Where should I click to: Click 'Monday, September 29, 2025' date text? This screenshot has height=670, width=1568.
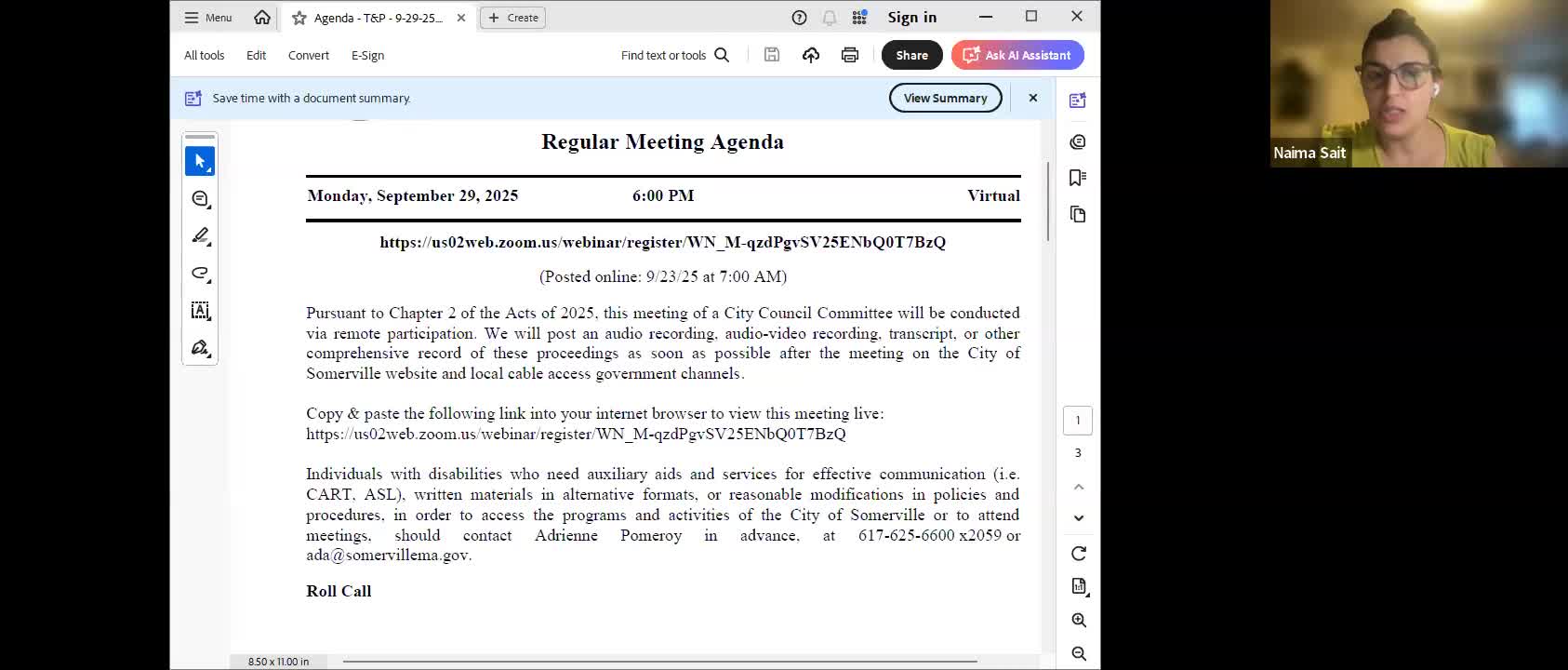pyautogui.click(x=412, y=195)
